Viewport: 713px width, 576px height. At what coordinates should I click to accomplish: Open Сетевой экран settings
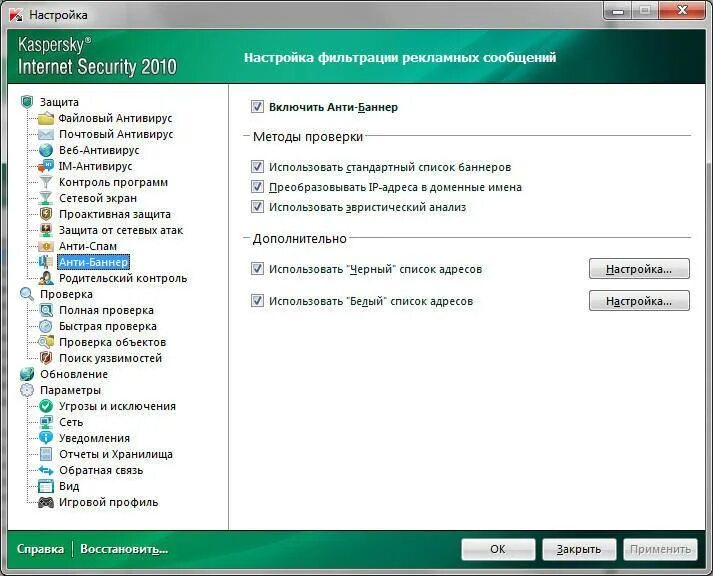[x=98, y=198]
